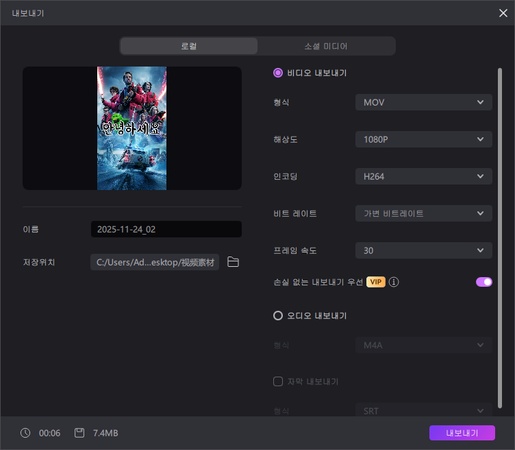Enable the 자막 내보내기 checkbox
The width and height of the screenshot is (515, 450).
(278, 381)
